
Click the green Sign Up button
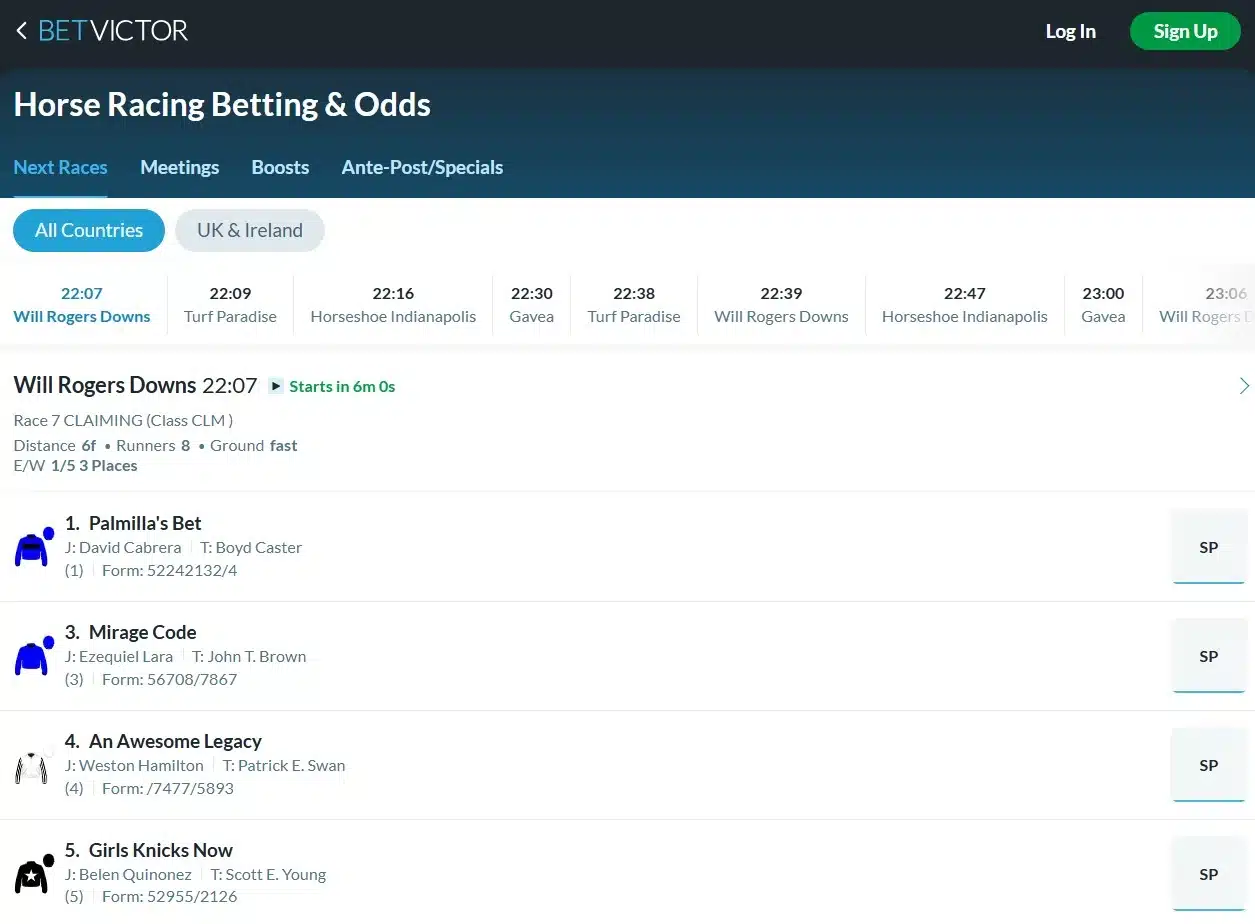click(1185, 31)
